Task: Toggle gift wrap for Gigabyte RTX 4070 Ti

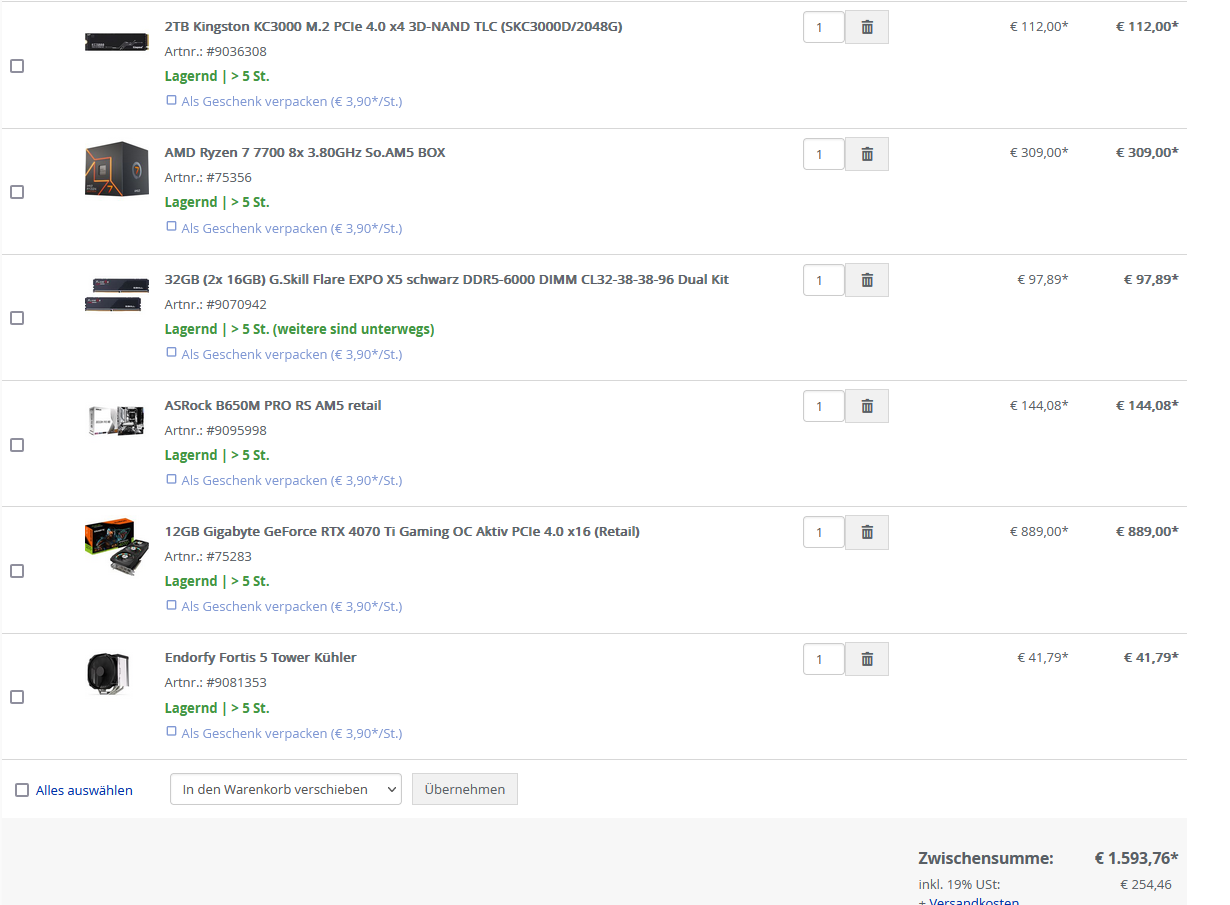Action: [171, 605]
